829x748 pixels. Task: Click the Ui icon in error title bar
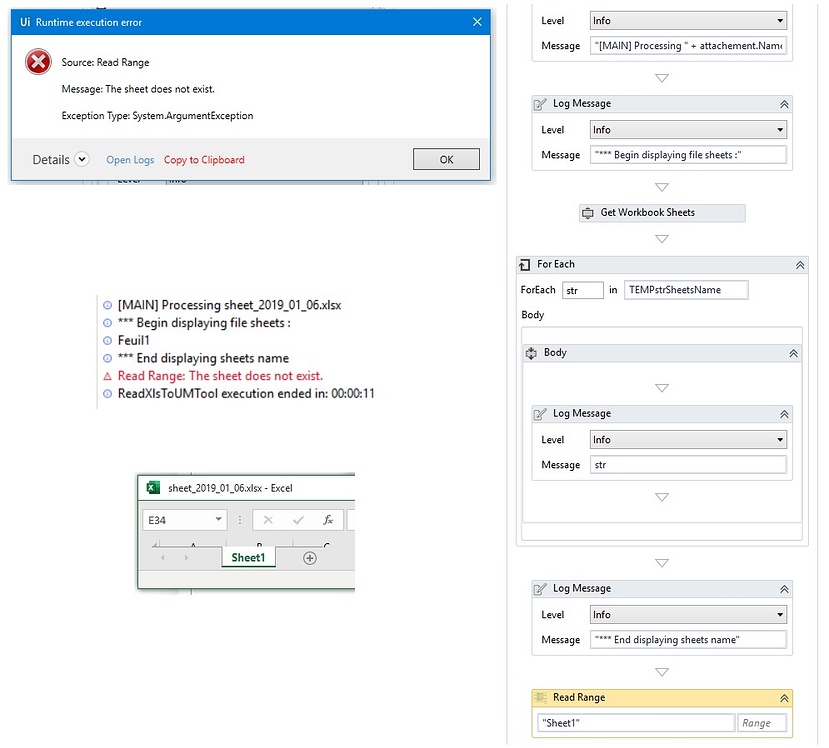coord(25,21)
